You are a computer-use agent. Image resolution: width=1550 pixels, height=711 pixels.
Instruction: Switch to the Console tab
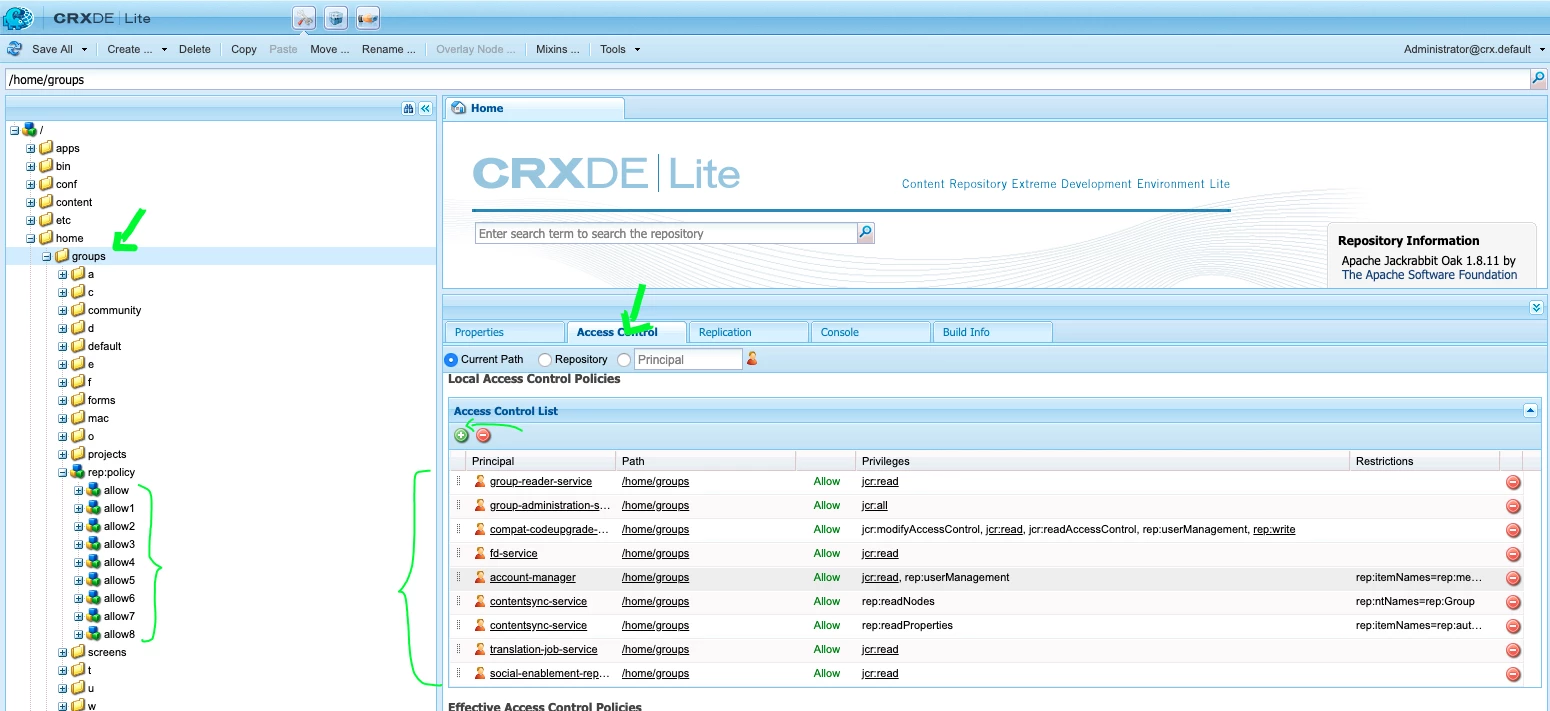pos(870,332)
